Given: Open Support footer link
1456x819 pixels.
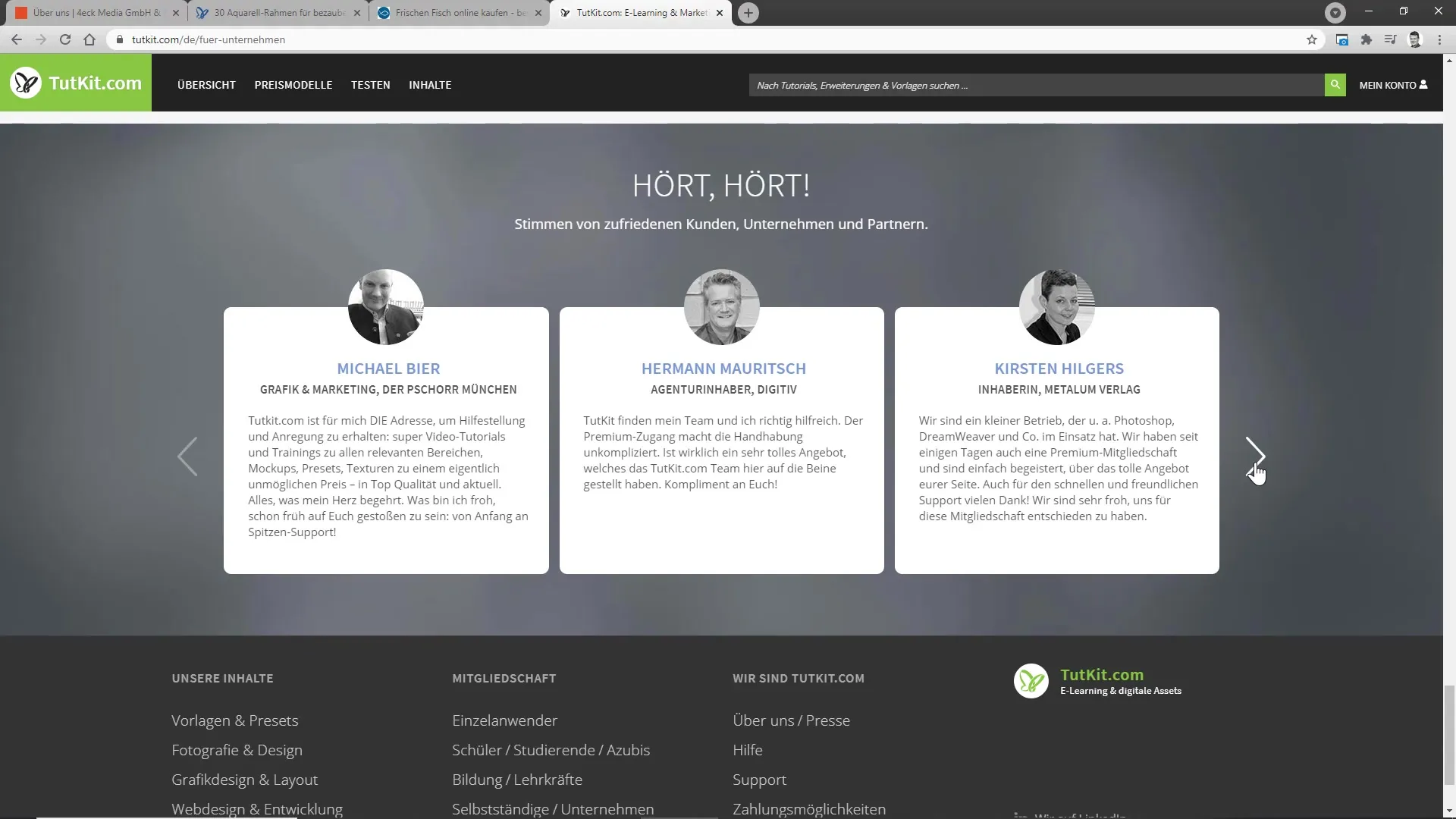Looking at the screenshot, I should 759,780.
